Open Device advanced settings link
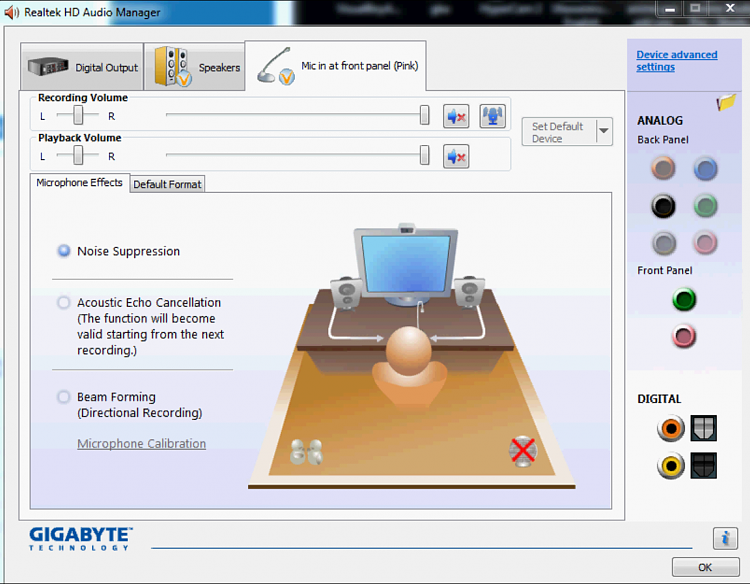Screen dimensions: 750x584 [x=677, y=61]
